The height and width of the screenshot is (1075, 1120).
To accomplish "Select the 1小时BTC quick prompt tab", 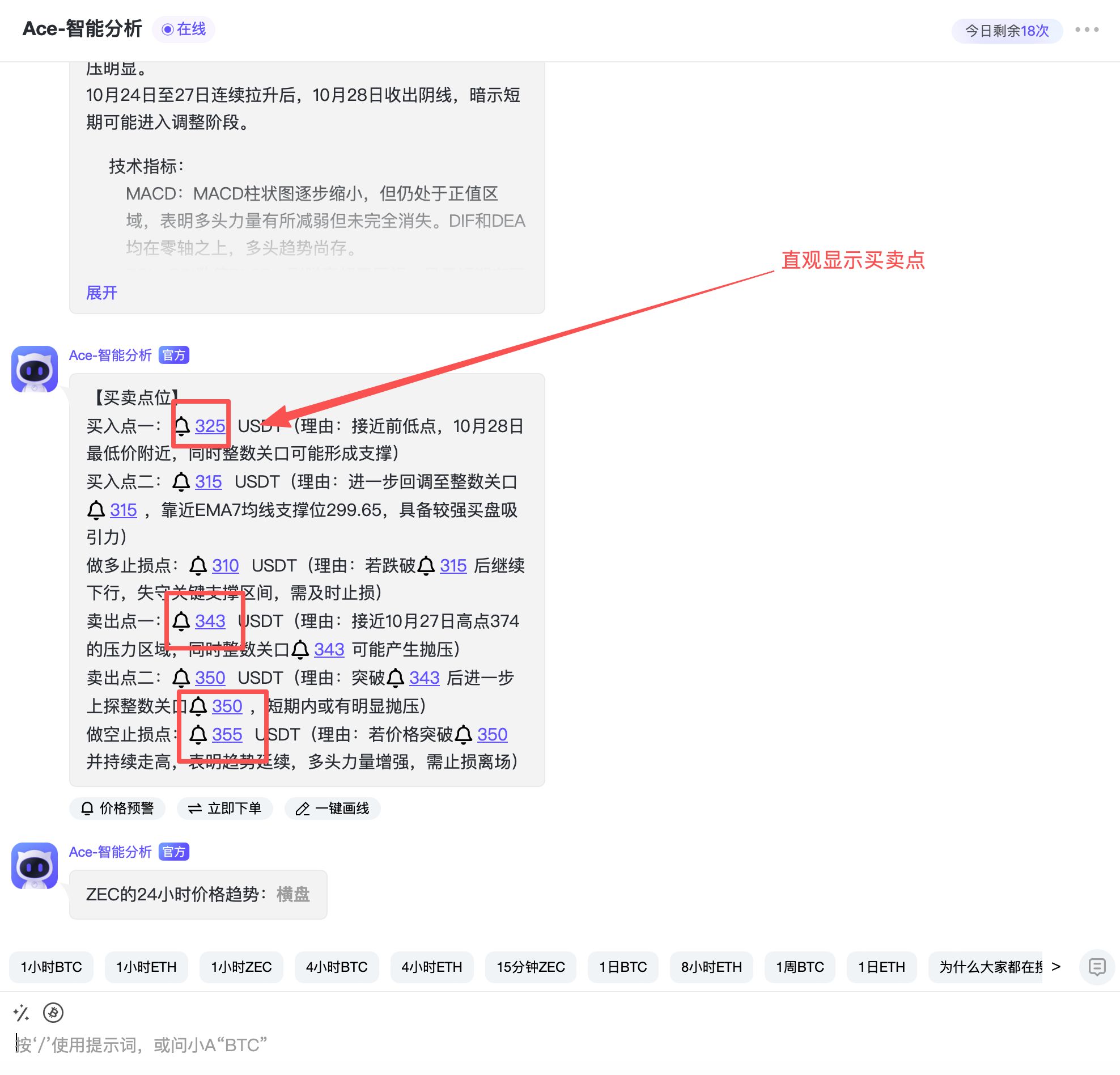I will 50,967.
